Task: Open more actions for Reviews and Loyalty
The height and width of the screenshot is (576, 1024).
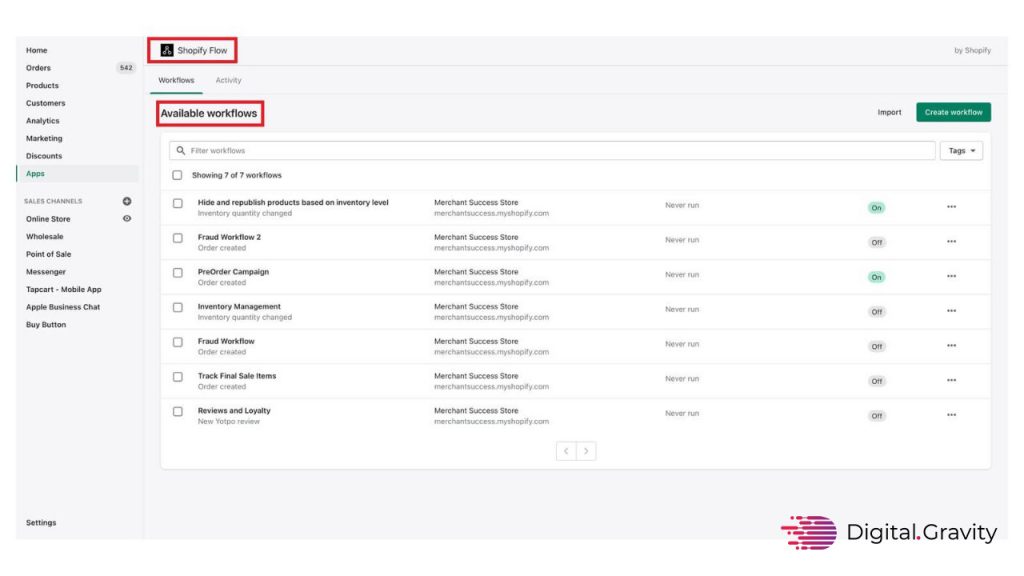Action: (x=951, y=416)
